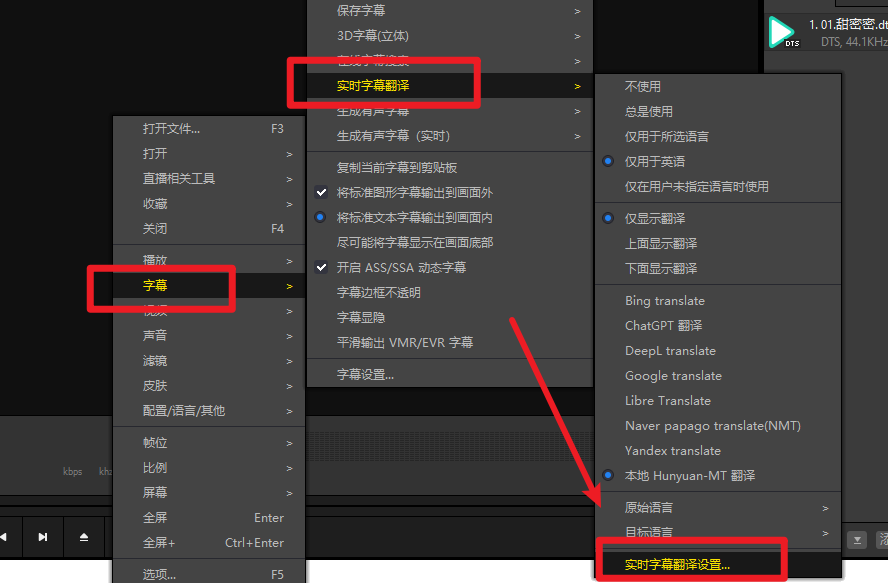Skip to next track button
Image resolution: width=888 pixels, height=583 pixels.
[43, 537]
